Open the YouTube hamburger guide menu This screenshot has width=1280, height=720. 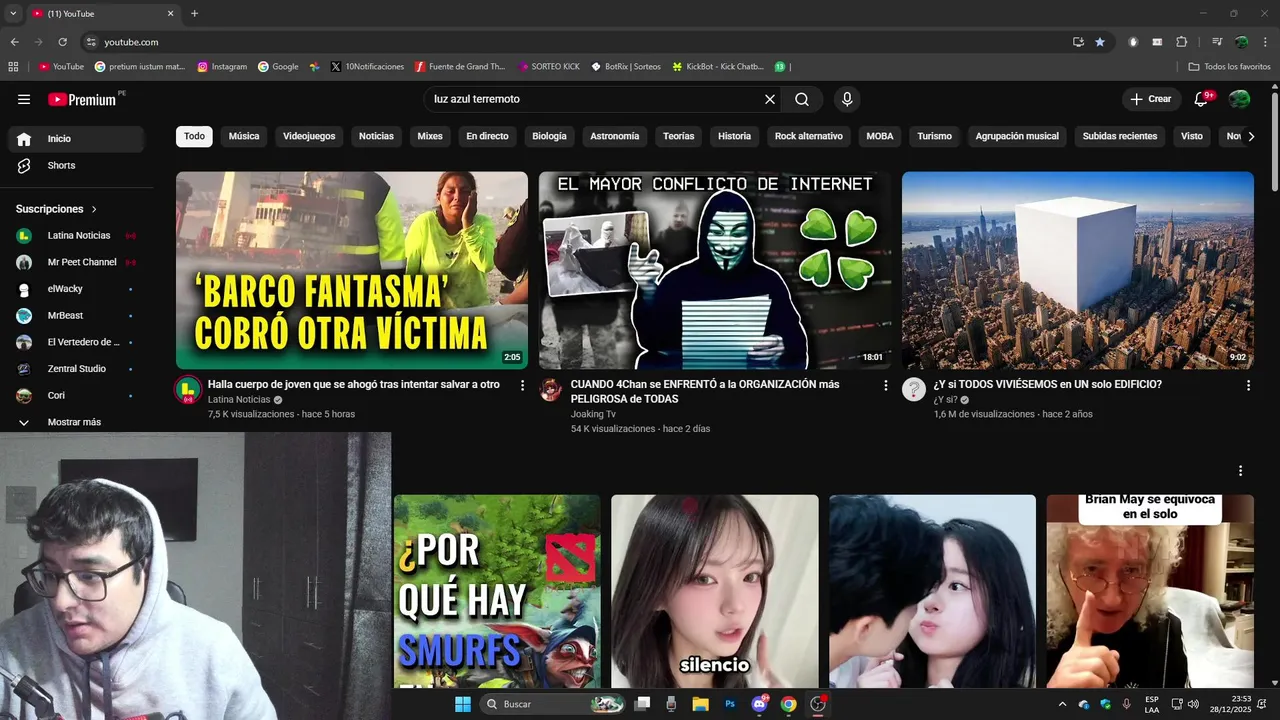[24, 99]
